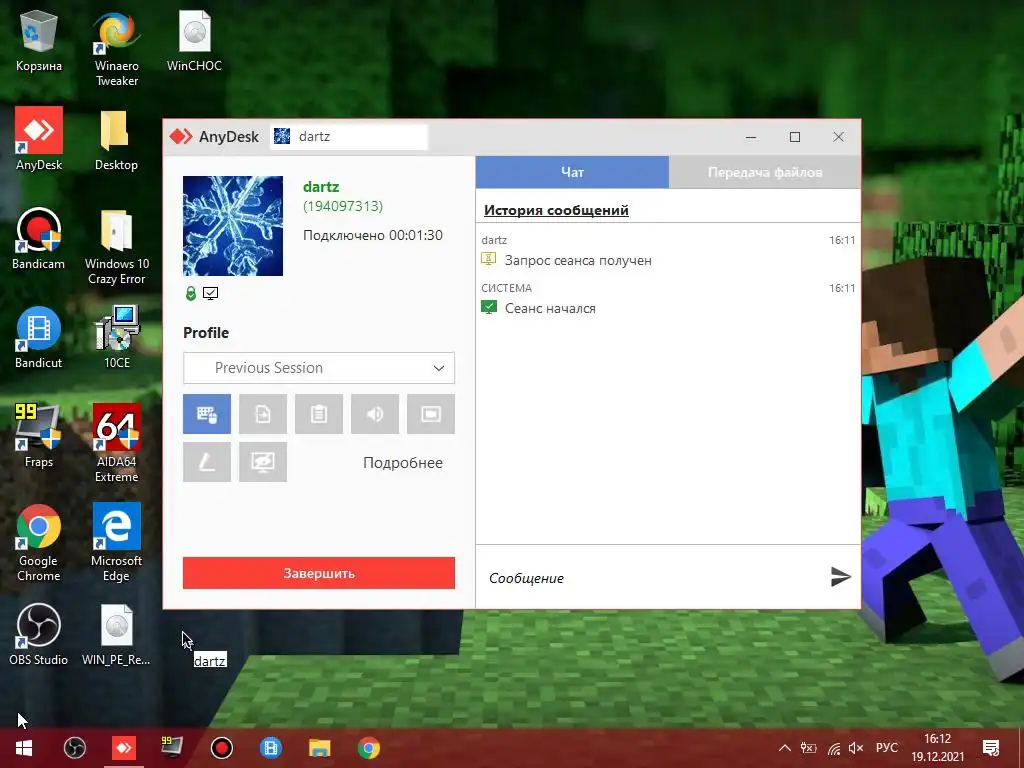This screenshot has width=1024, height=768.
Task: Select the dartz session tab in title bar
Action: (x=349, y=136)
